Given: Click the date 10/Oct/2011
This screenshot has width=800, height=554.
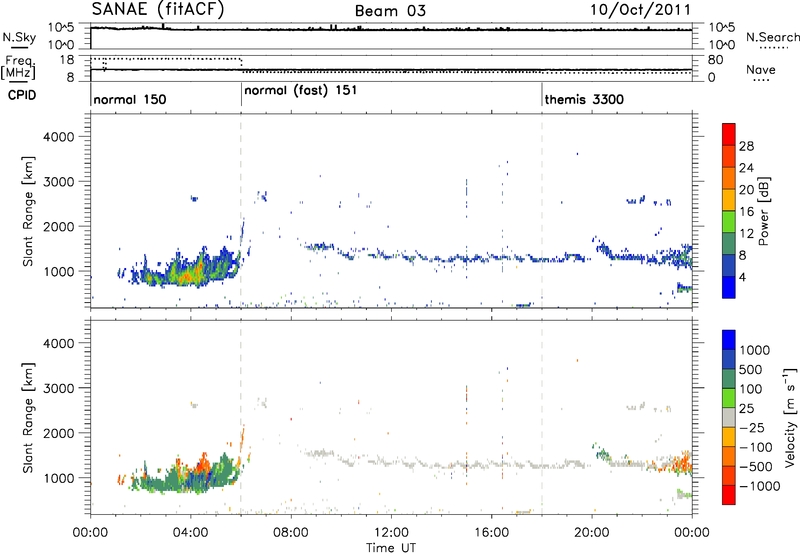Looking at the screenshot, I should [641, 10].
